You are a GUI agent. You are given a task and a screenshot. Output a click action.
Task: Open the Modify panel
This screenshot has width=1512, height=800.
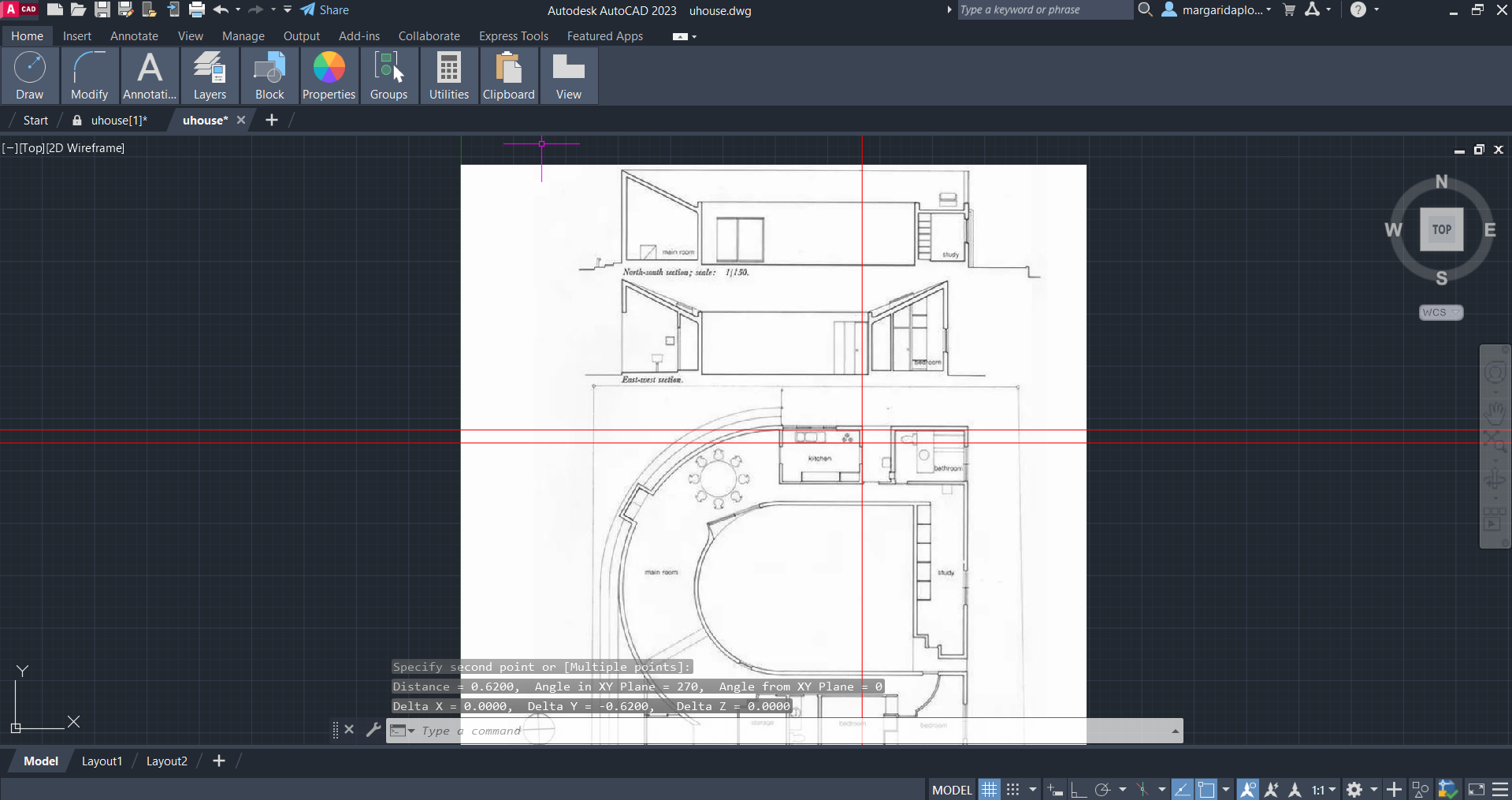point(89,76)
